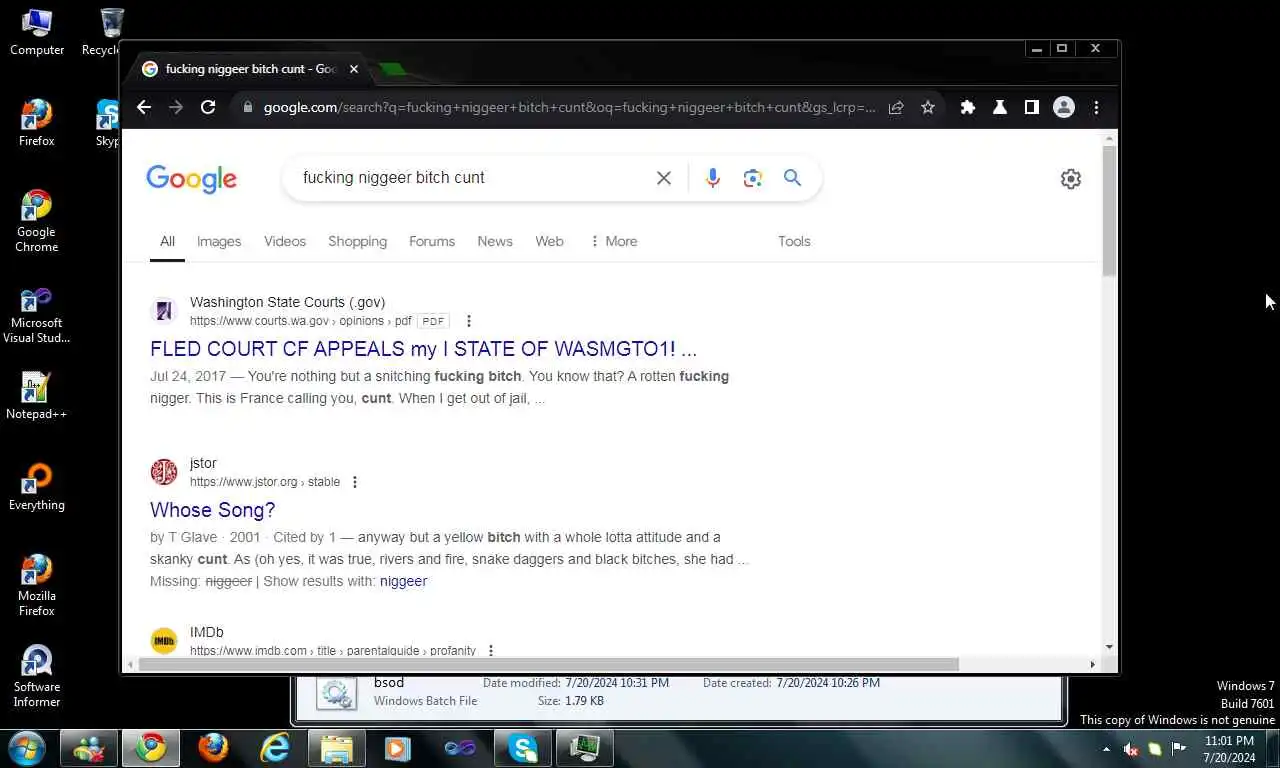The height and width of the screenshot is (768, 1280).
Task: Open the Chrome three-dot menu
Action: [1096, 107]
